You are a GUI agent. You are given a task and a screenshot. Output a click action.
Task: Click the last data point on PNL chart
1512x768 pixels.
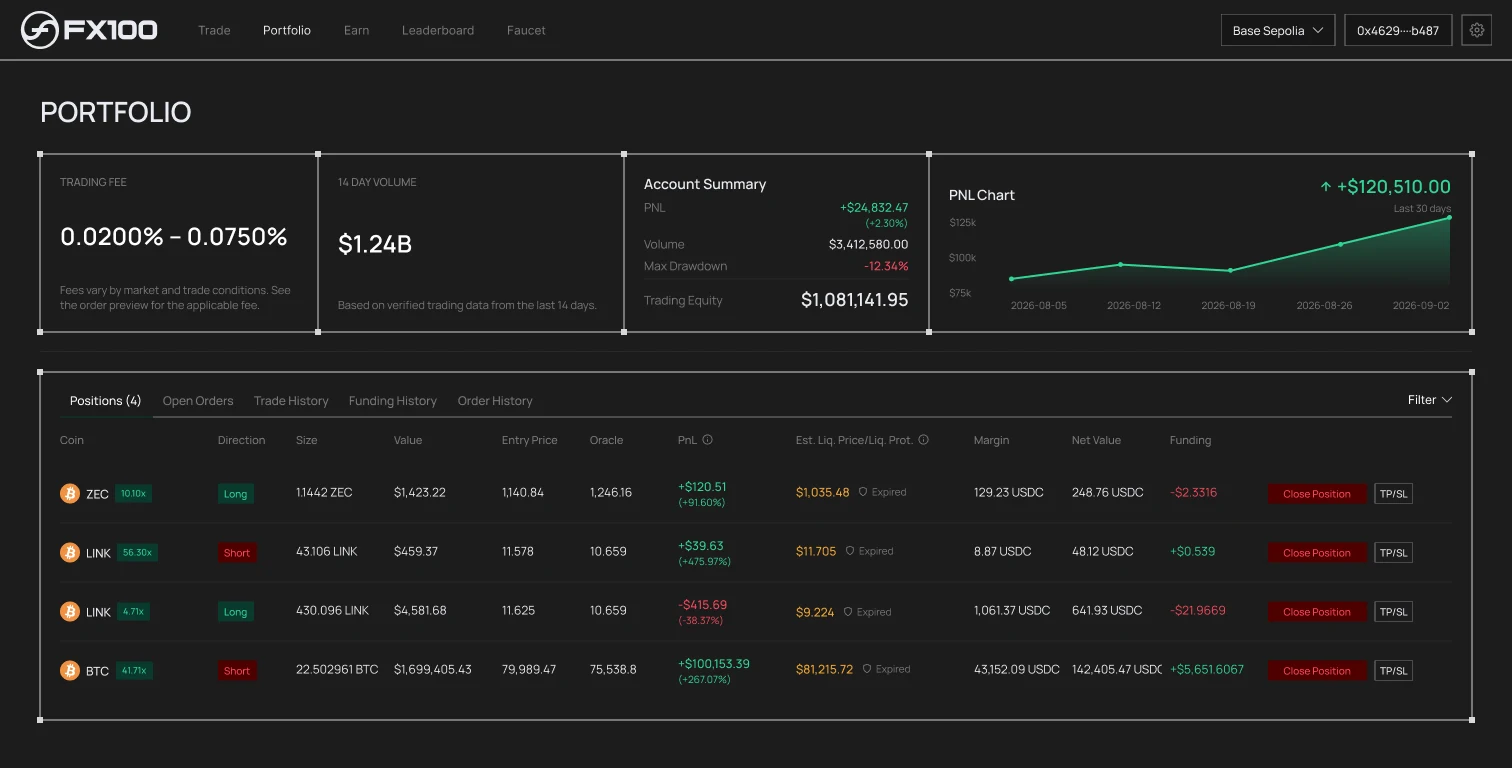pos(1449,217)
